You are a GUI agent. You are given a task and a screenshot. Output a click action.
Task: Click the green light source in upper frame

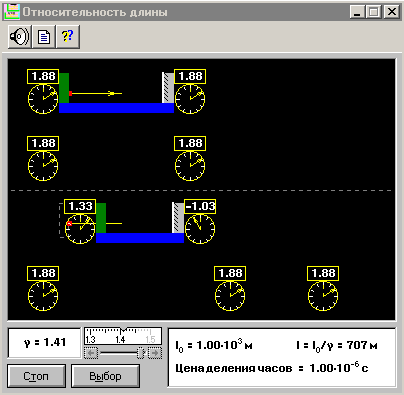coord(64,88)
